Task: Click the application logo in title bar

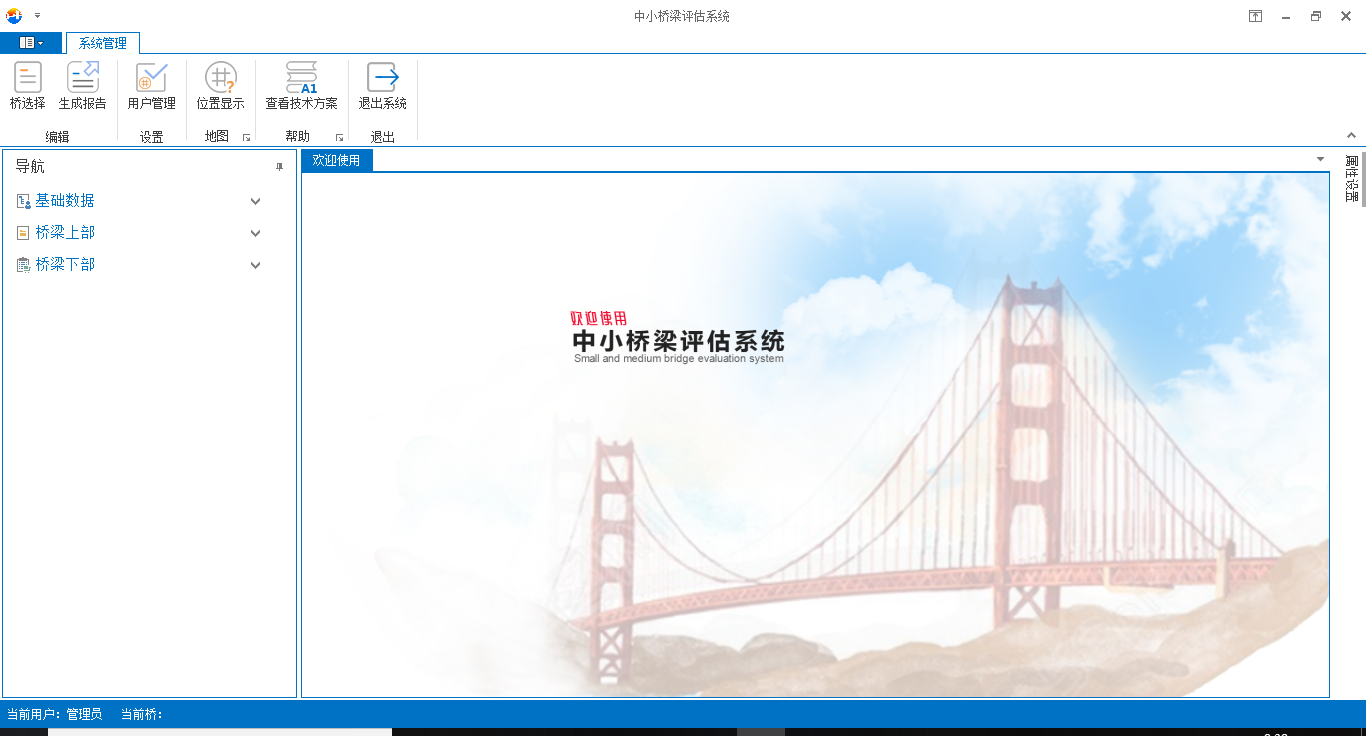Action: (14, 16)
